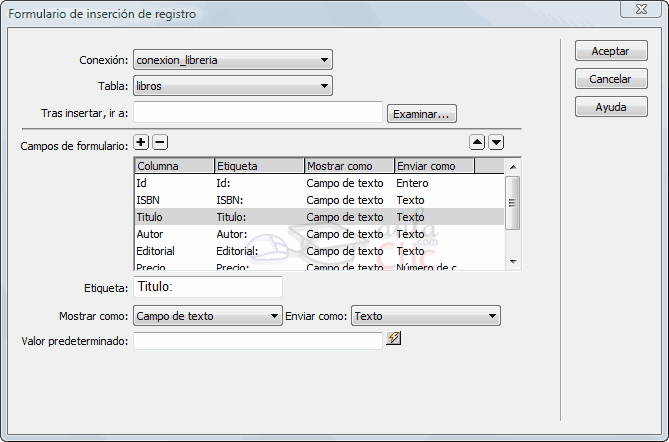Click the Columna column header
Viewport: 669px width, 442px height.
pos(174,166)
